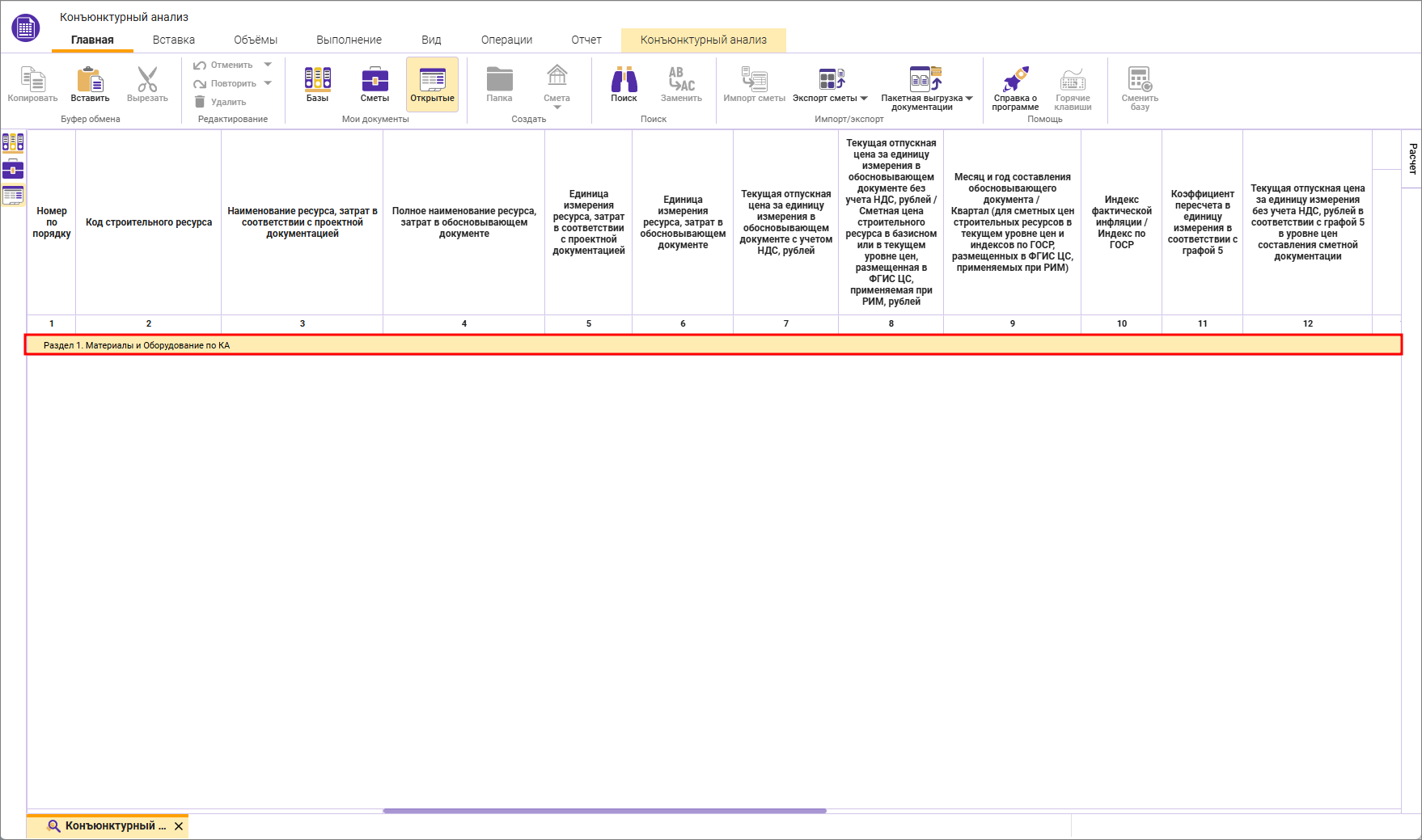Toggle the Открытые documents button

(x=432, y=84)
